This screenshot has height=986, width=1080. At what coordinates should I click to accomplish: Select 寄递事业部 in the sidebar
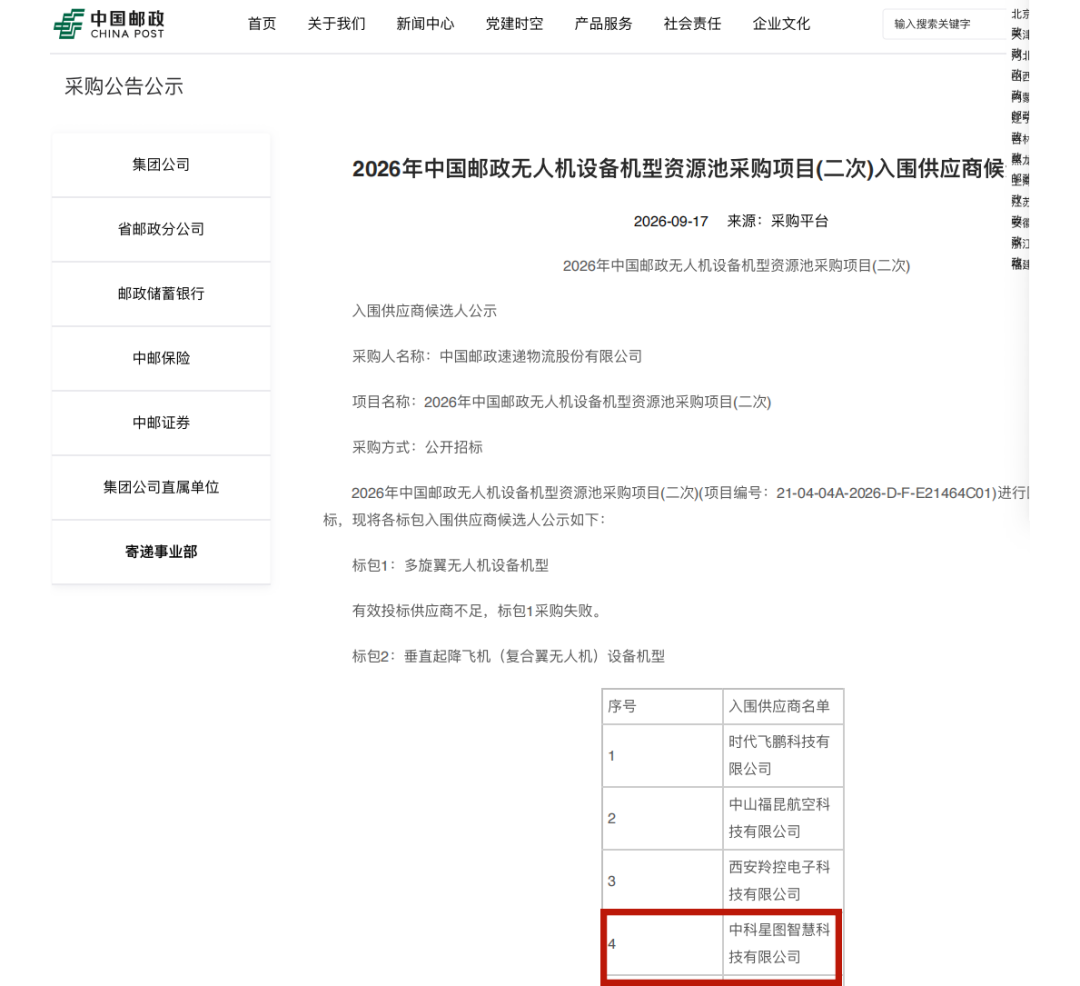(161, 552)
